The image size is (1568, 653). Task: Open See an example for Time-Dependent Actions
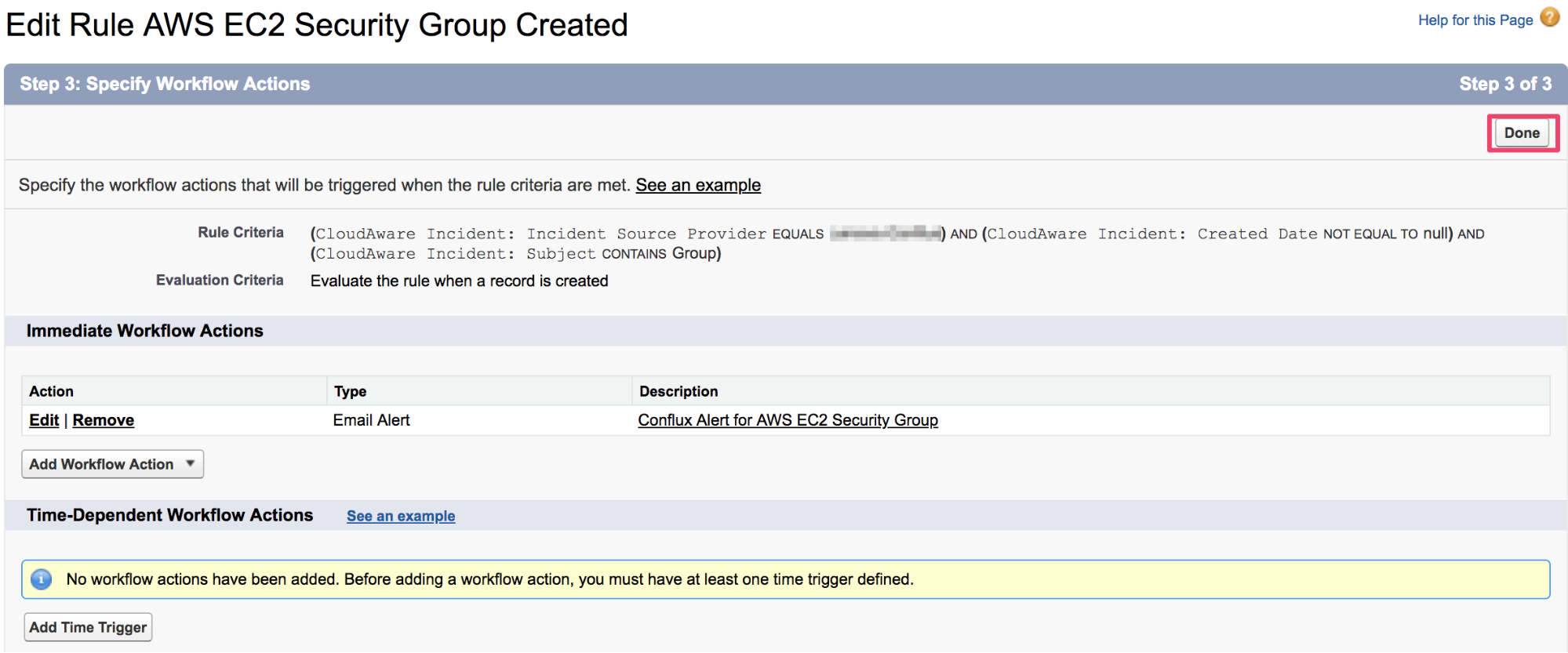pyautogui.click(x=400, y=516)
